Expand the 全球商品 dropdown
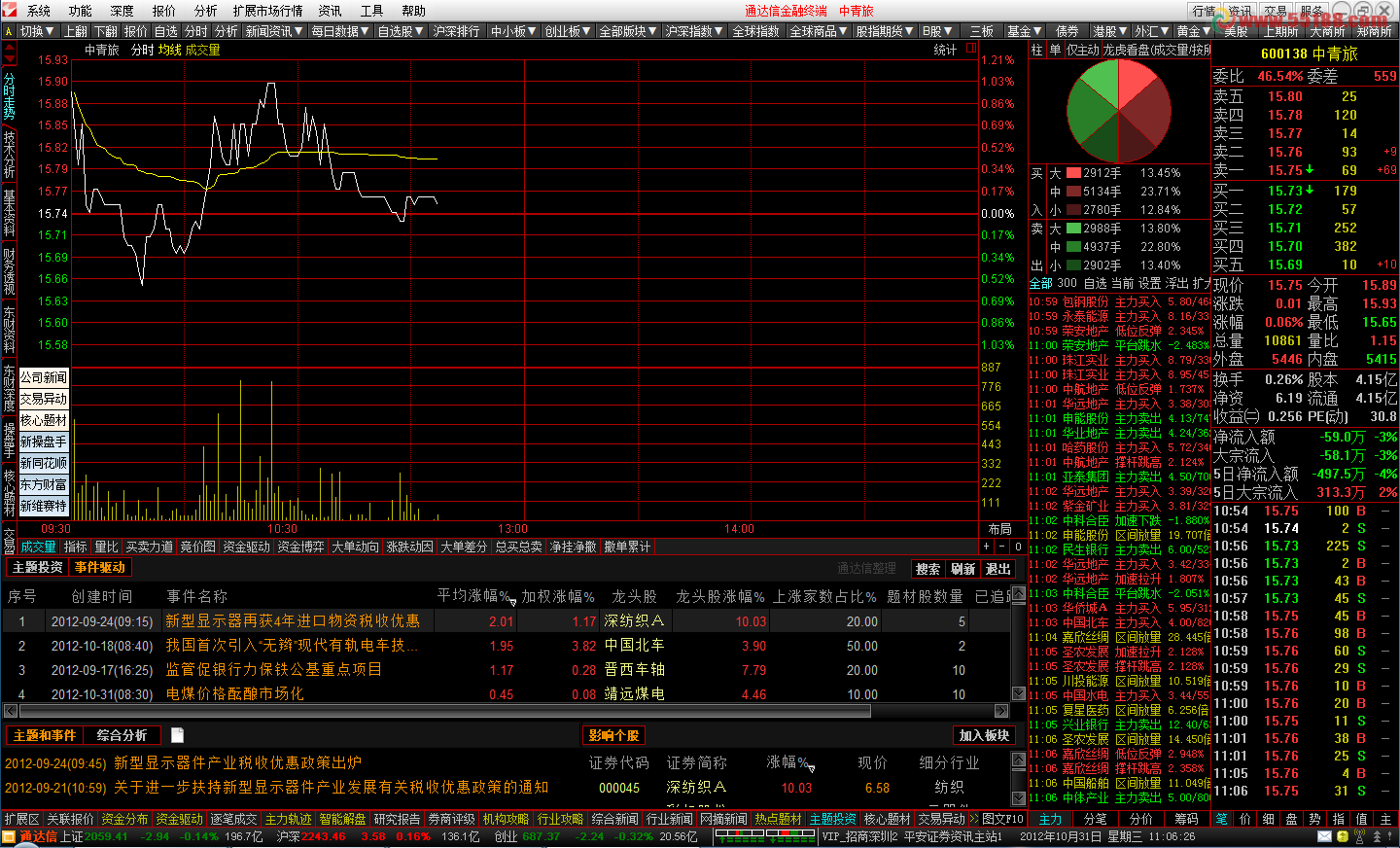This screenshot has height=848, width=1400. coord(819,31)
